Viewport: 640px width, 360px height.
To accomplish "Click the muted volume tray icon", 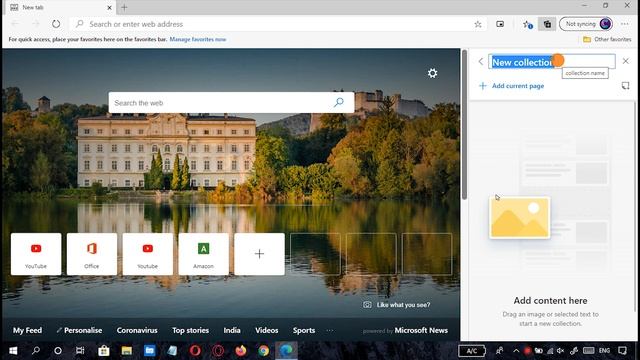I will [x=561, y=351].
